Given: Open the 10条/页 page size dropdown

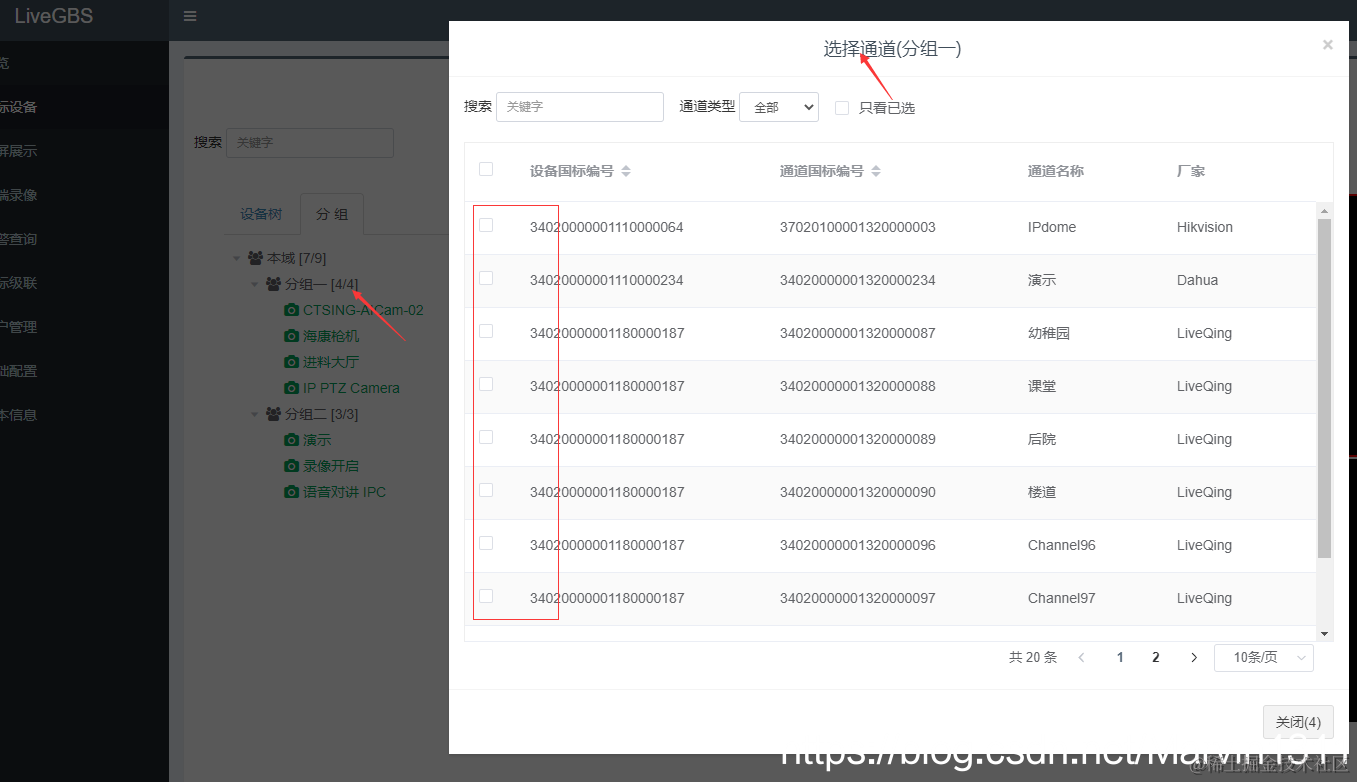Looking at the screenshot, I should click(1264, 657).
